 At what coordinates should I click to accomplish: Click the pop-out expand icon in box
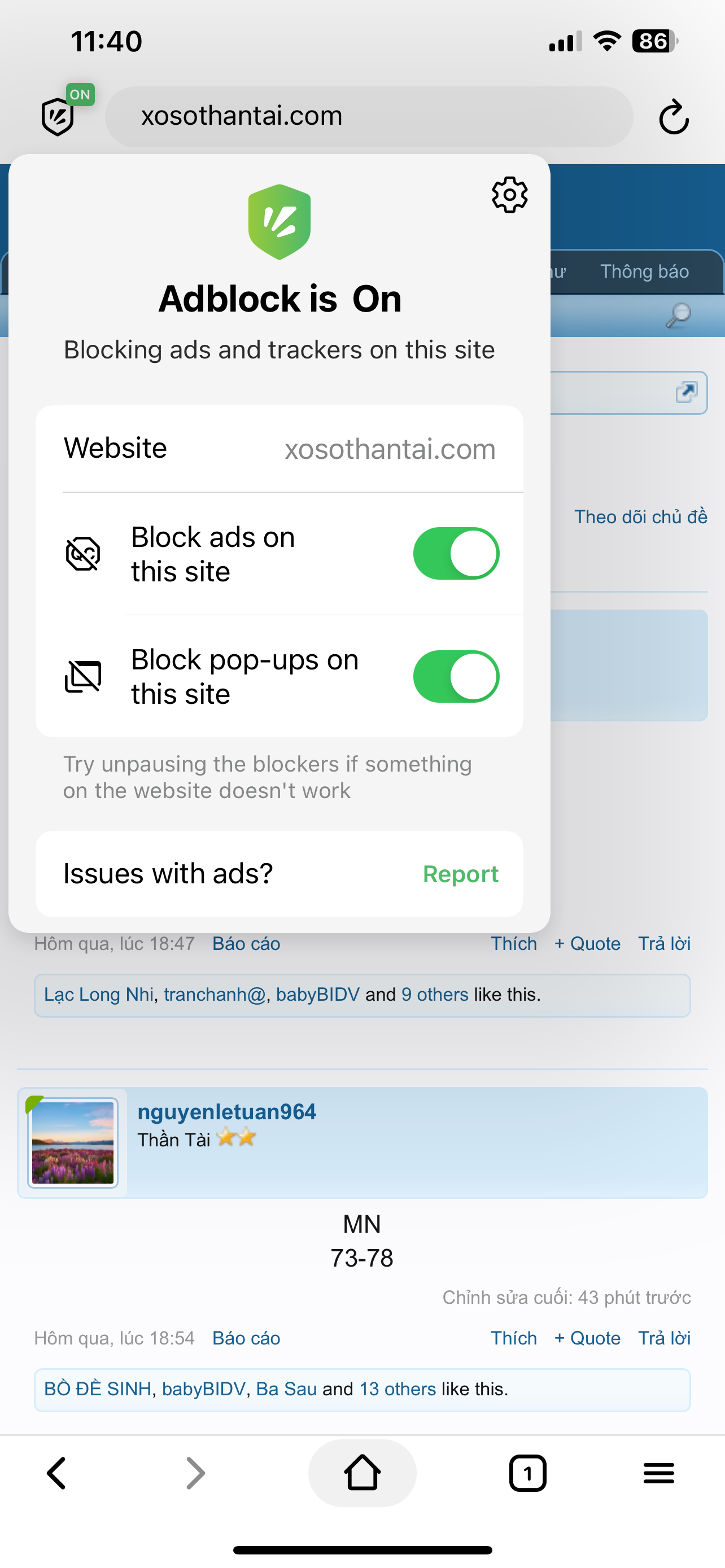click(686, 392)
